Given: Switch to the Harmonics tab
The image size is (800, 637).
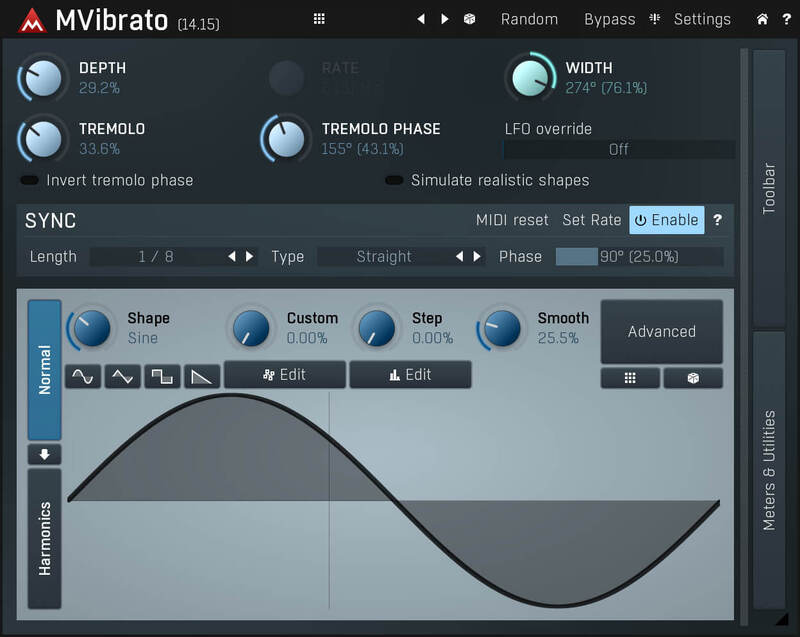Looking at the screenshot, I should tap(44, 539).
